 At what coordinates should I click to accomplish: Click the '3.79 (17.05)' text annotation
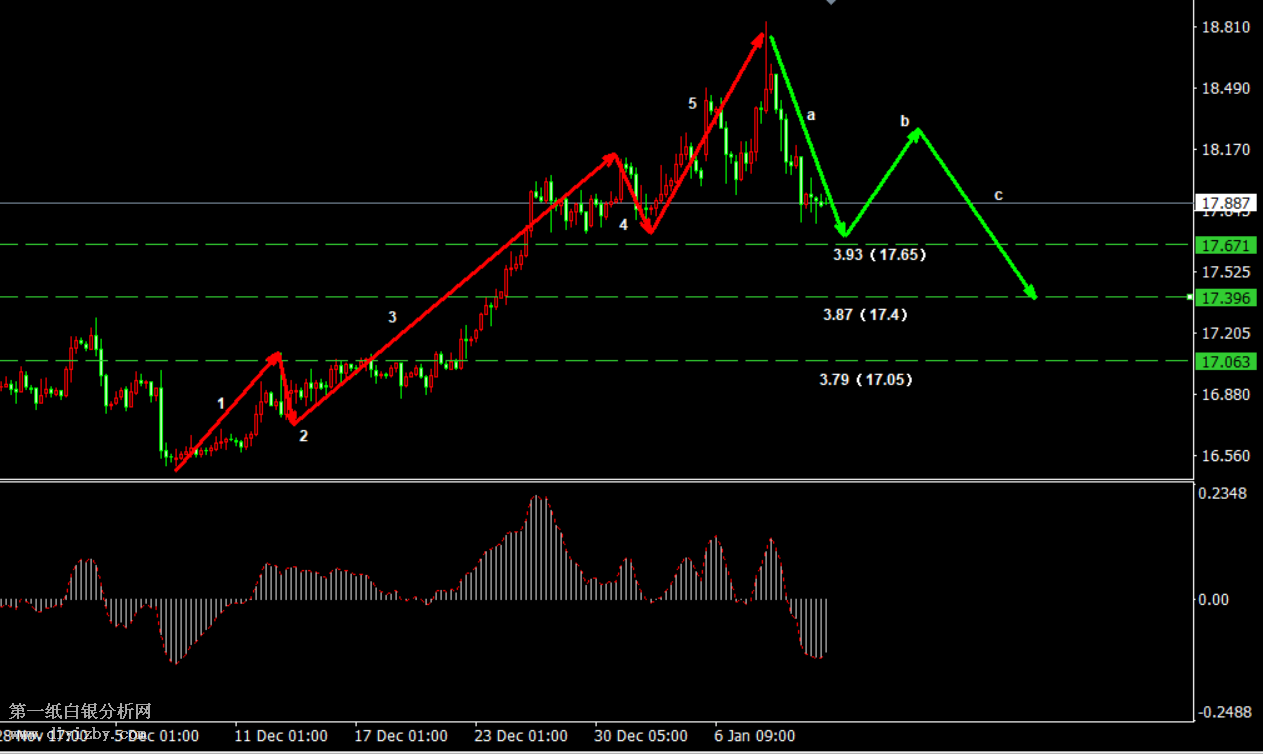click(865, 380)
